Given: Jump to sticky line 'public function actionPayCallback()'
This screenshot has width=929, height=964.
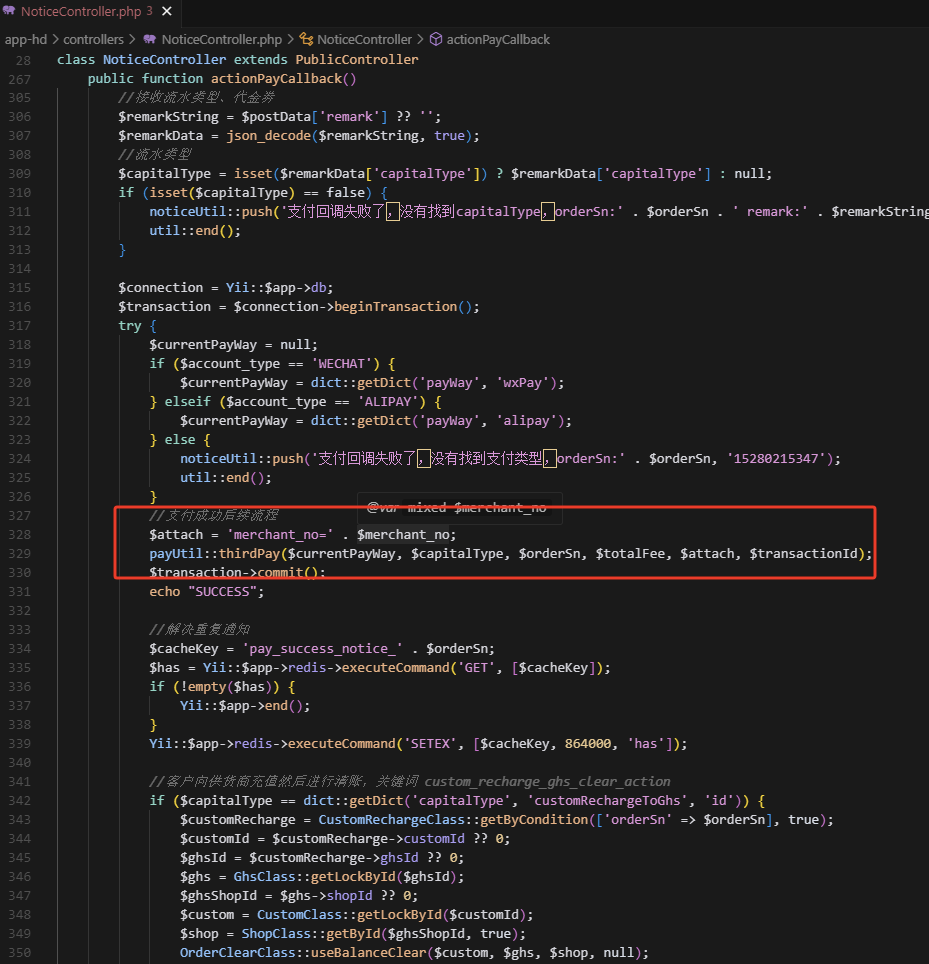Looking at the screenshot, I should pos(222,79).
